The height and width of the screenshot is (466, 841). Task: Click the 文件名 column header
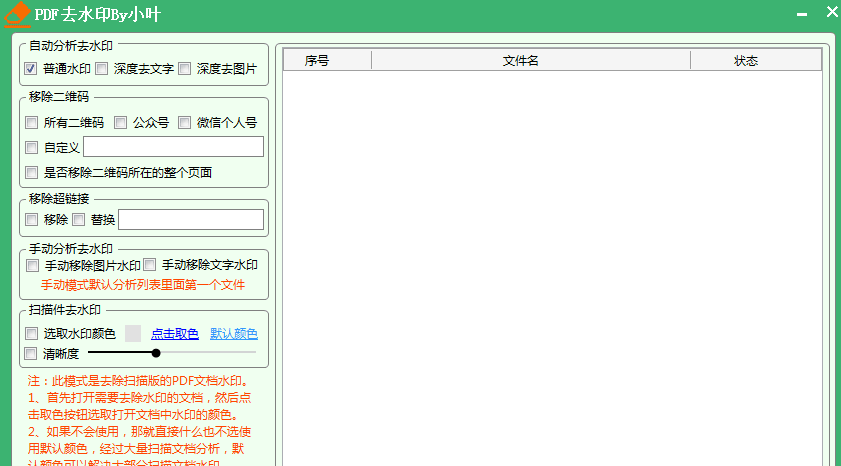521,60
